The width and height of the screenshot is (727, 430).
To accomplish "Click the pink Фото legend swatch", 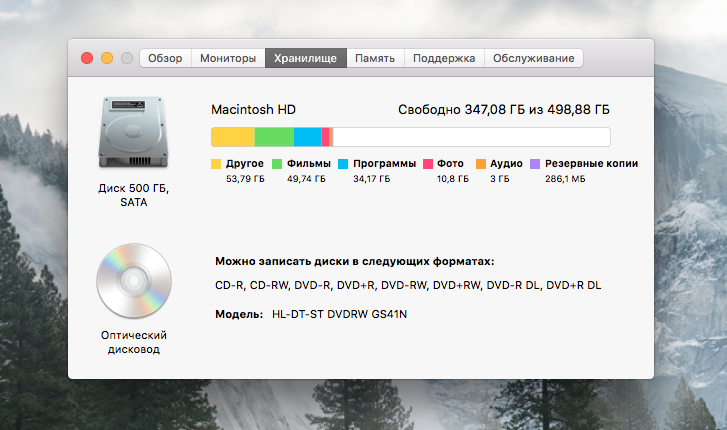I will (428, 164).
